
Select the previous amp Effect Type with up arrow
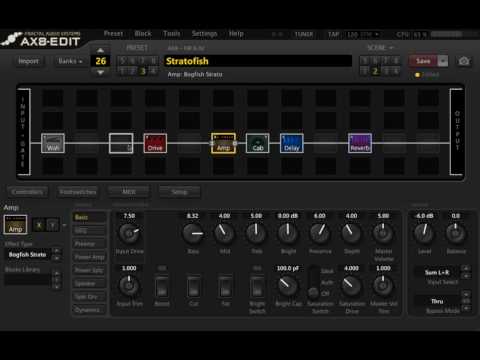[x=57, y=251]
